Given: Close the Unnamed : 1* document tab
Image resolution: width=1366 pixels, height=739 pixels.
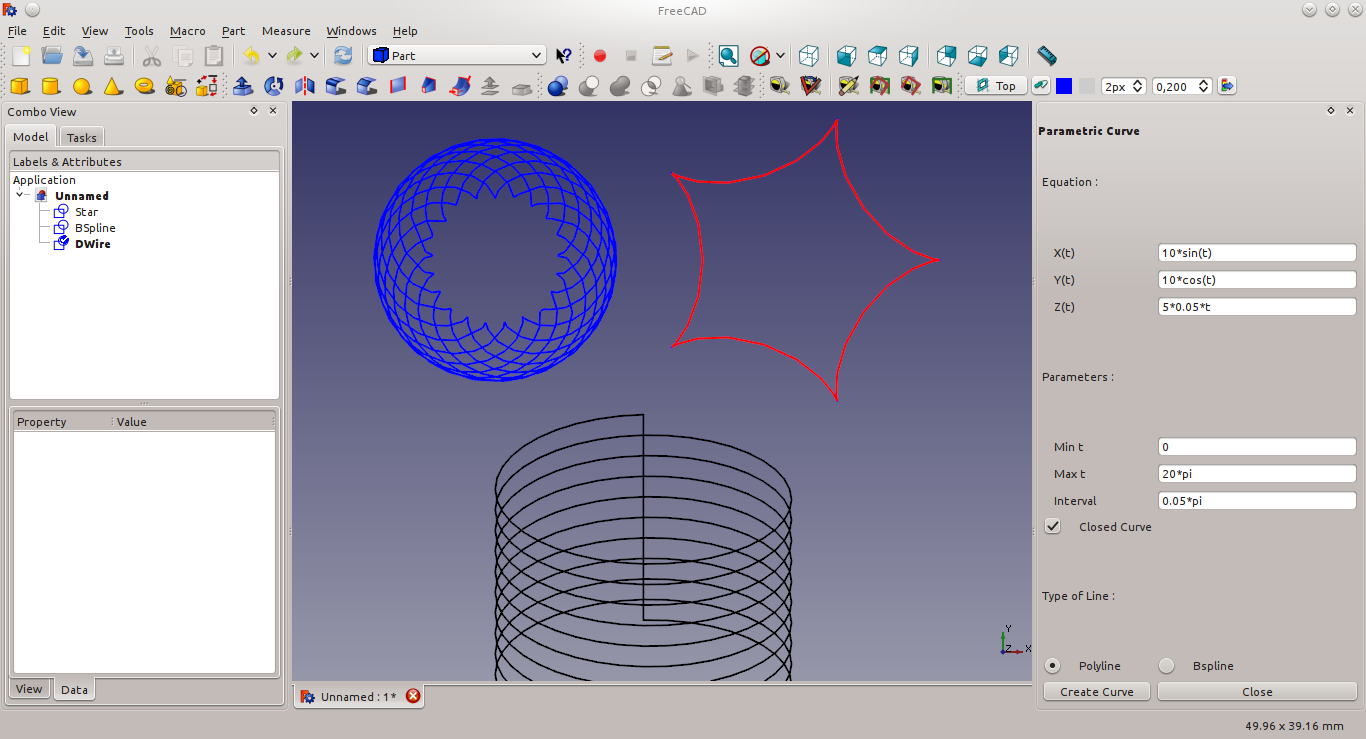Looking at the screenshot, I should [x=413, y=696].
